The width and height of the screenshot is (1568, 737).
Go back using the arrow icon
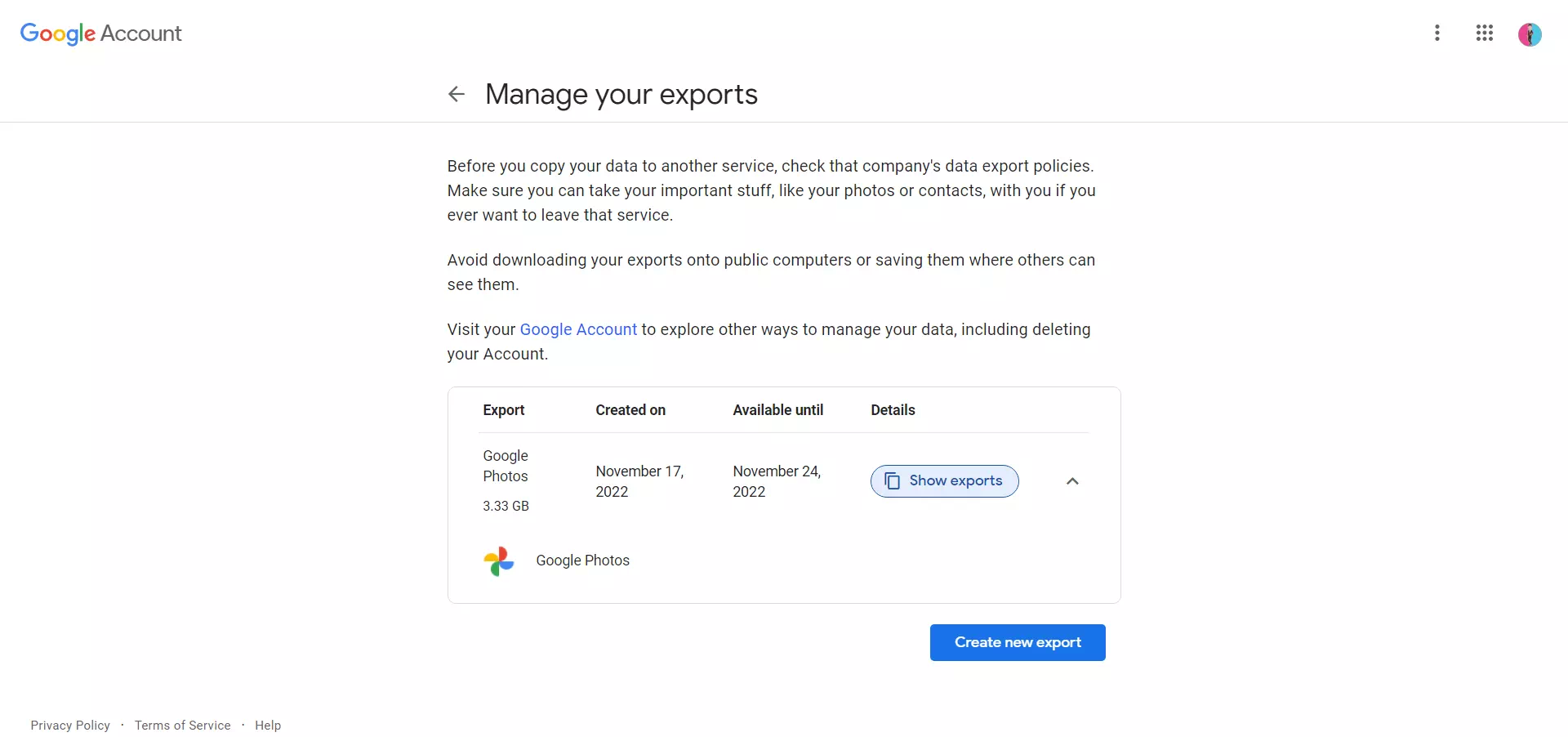click(x=457, y=94)
